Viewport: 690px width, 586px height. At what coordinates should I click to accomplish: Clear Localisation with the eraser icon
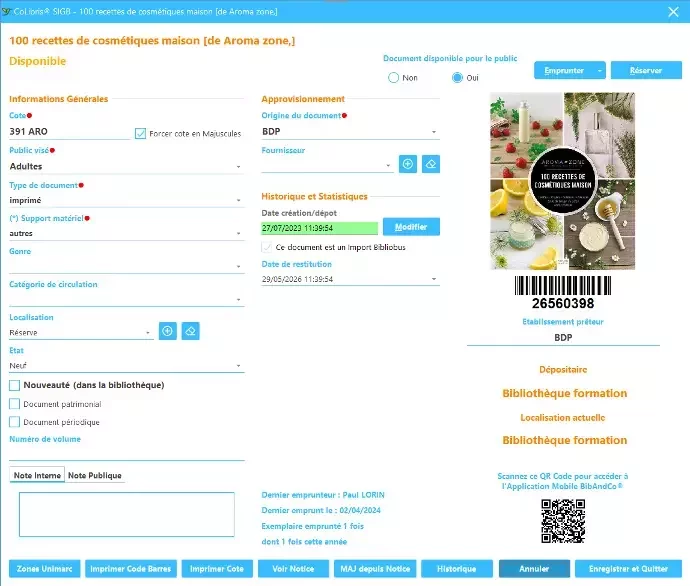coord(190,331)
